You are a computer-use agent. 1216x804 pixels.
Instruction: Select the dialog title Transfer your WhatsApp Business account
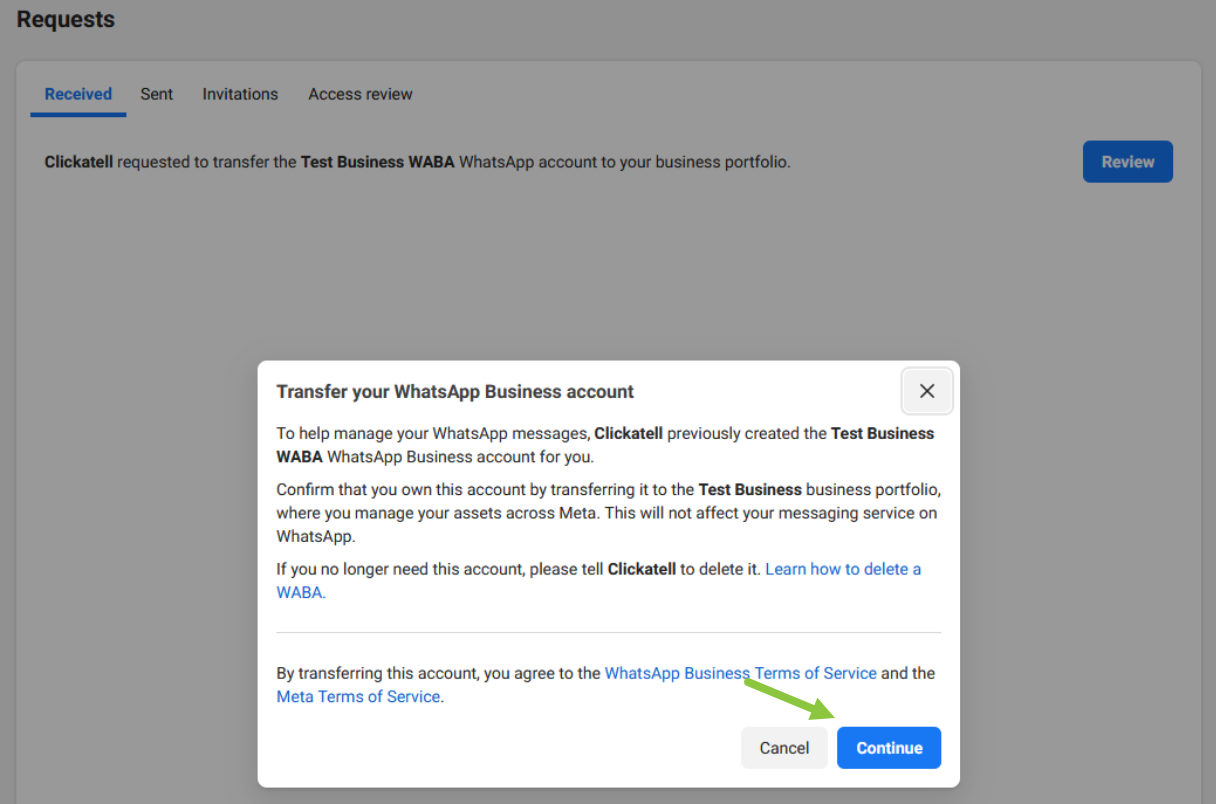tap(455, 392)
